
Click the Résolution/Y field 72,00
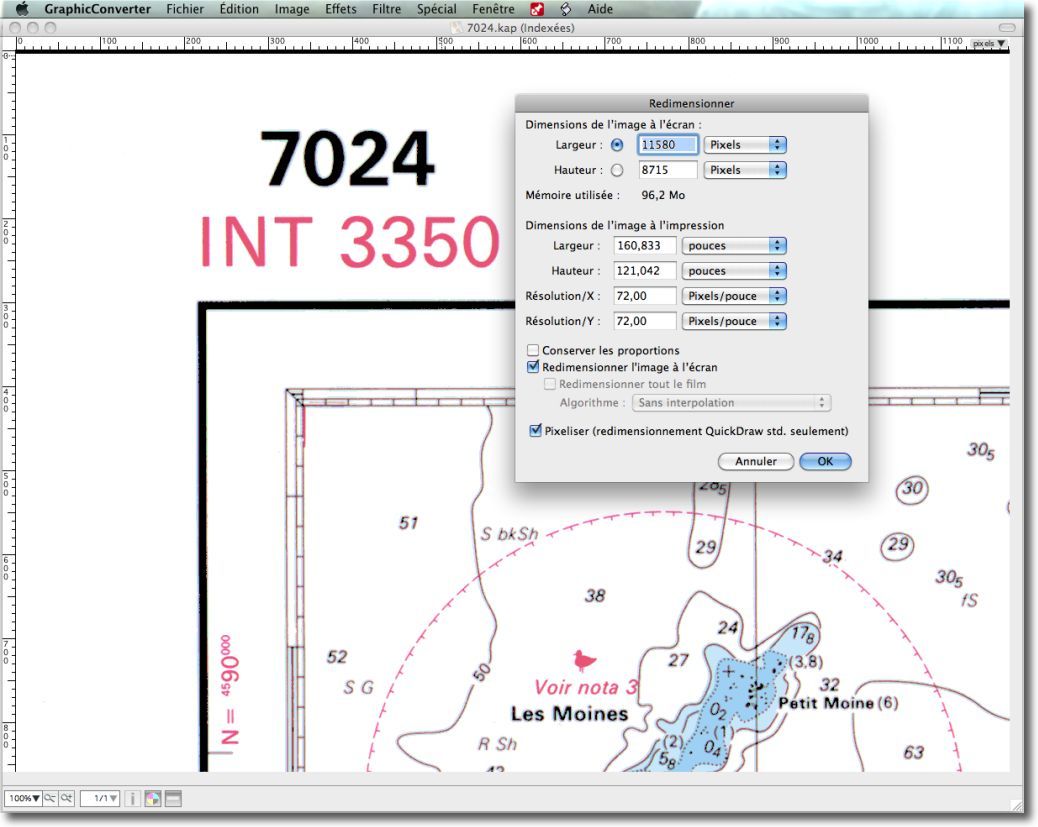pyautogui.click(x=645, y=321)
